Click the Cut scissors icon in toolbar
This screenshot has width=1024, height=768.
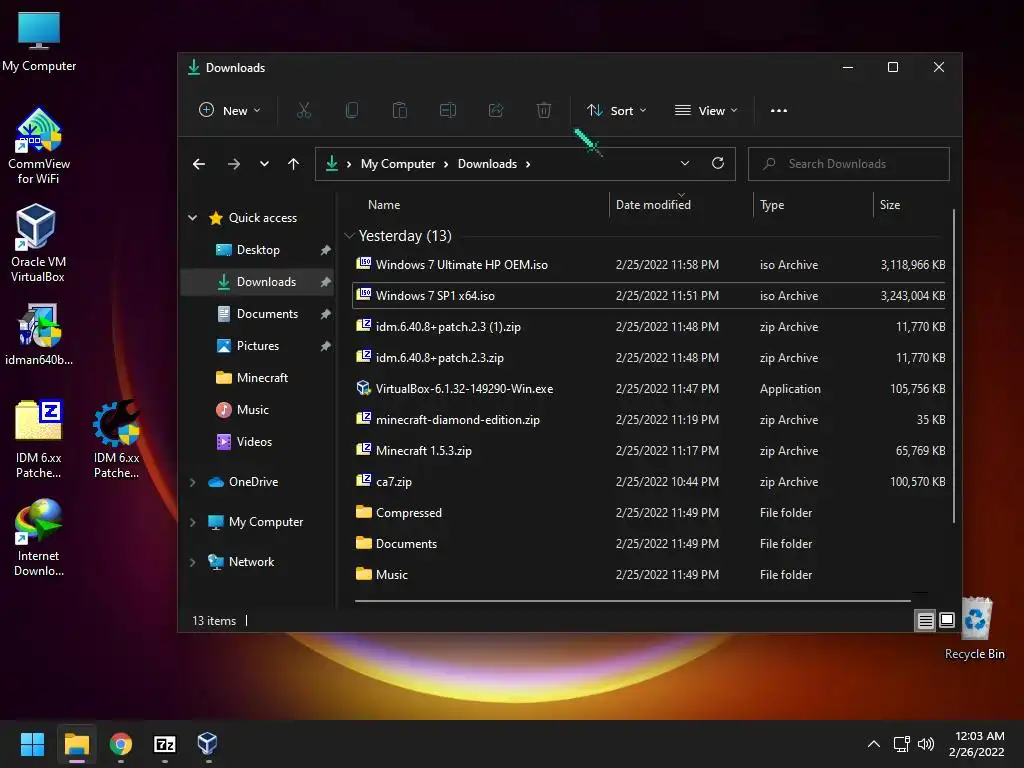[x=304, y=110]
